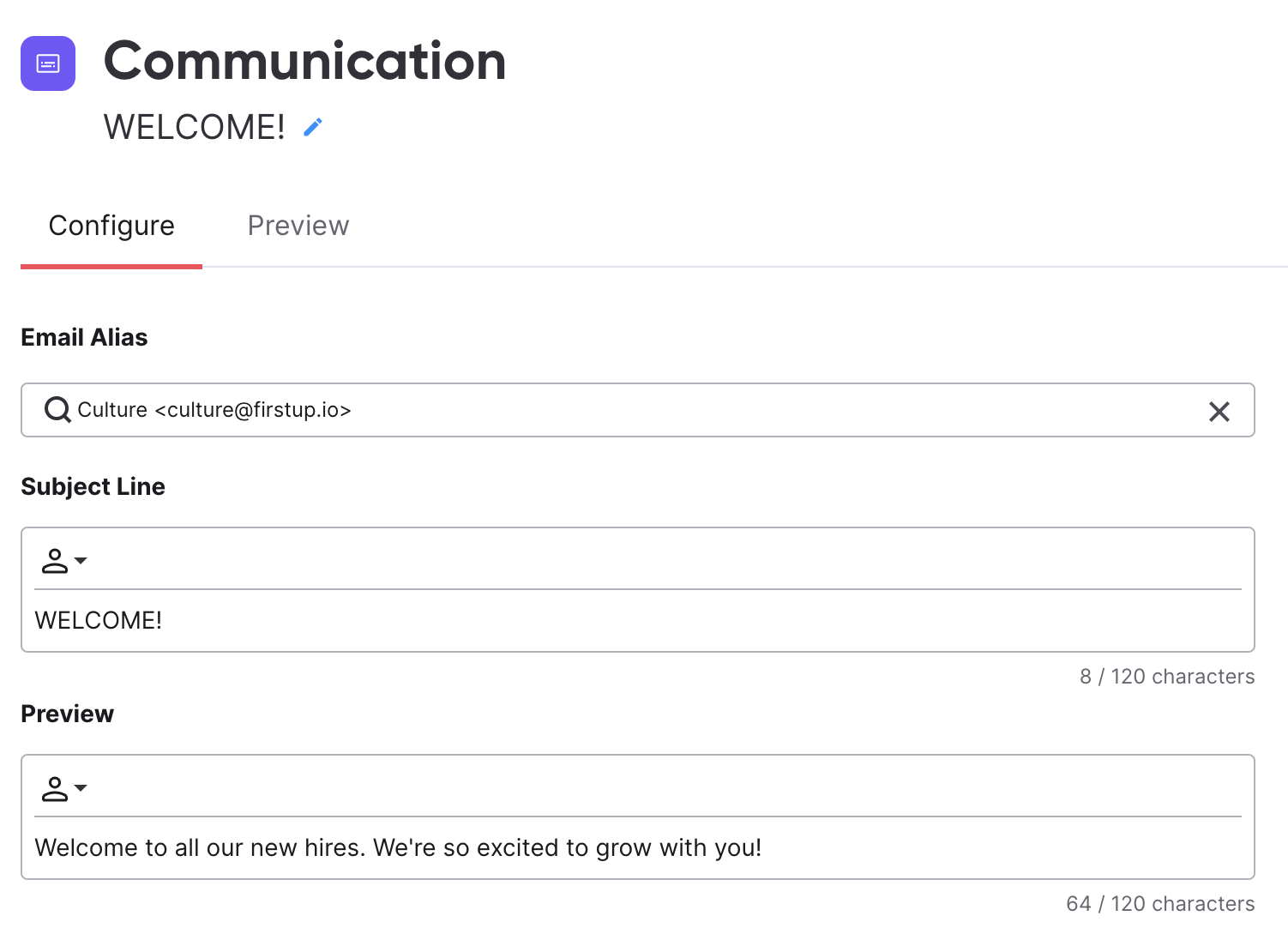Click the Communication page heading
Screen dimensions: 1288x952
tap(304, 62)
